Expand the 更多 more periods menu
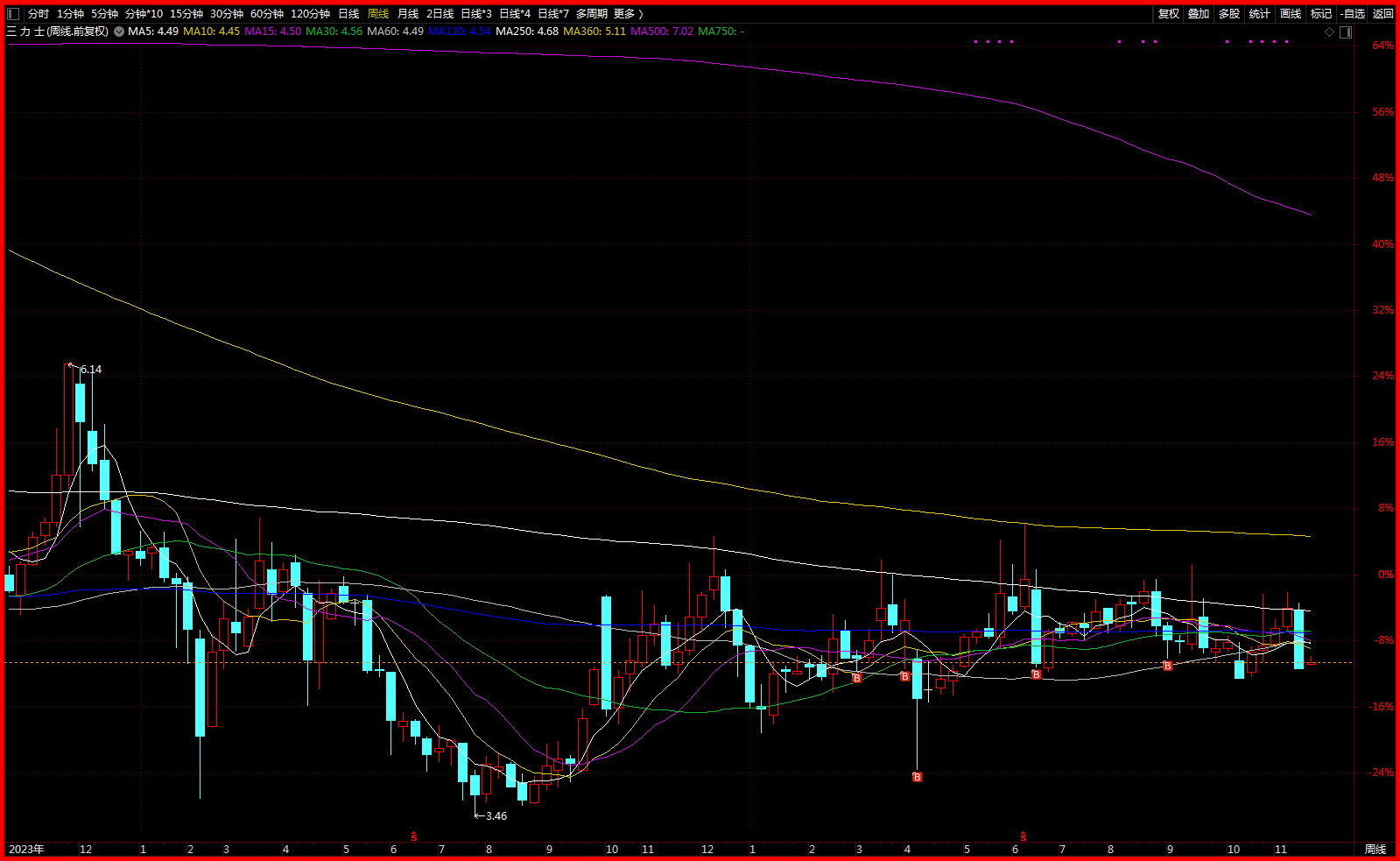The height and width of the screenshot is (861, 1400). (x=628, y=14)
